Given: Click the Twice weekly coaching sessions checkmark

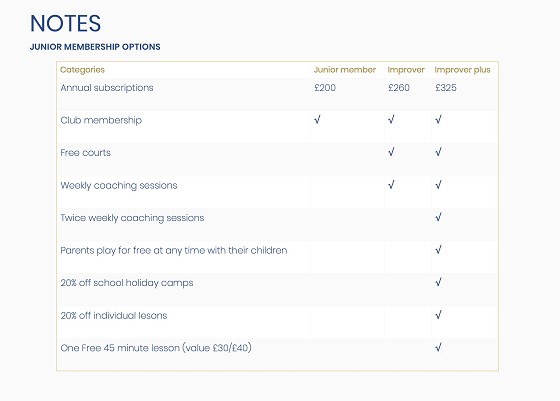Looking at the screenshot, I should tap(438, 217).
